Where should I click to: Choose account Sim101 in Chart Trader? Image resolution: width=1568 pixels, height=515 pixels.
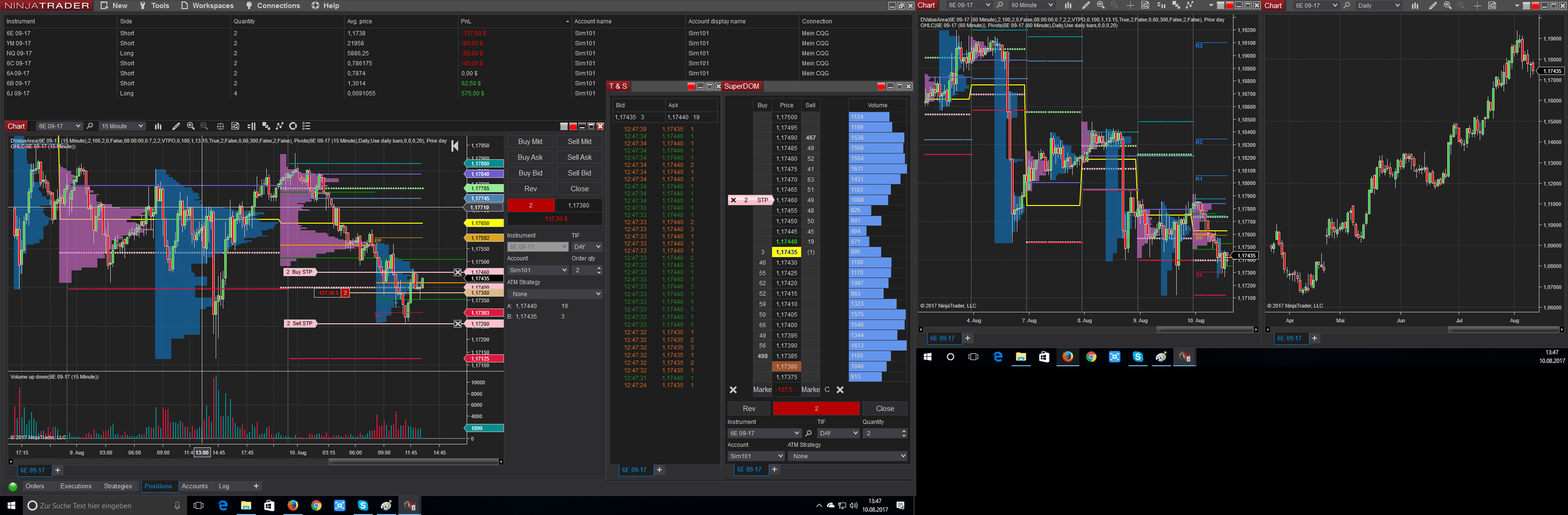pyautogui.click(x=537, y=270)
